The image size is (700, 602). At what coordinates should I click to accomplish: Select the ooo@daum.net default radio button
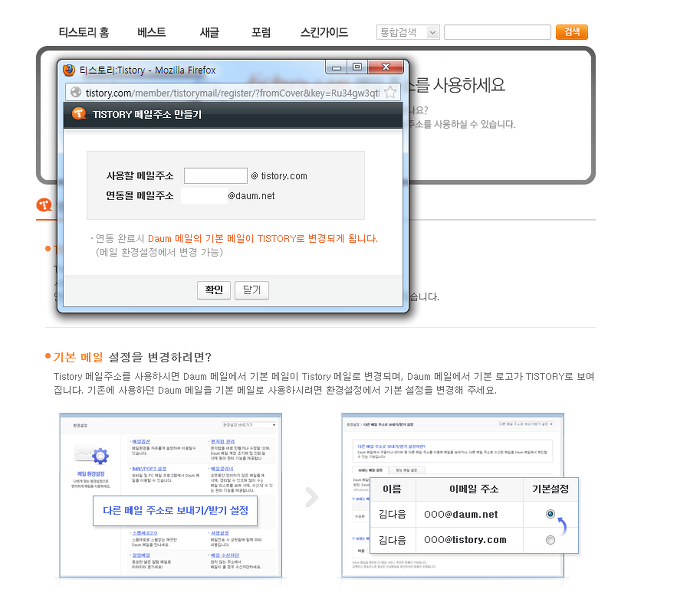tap(550, 514)
